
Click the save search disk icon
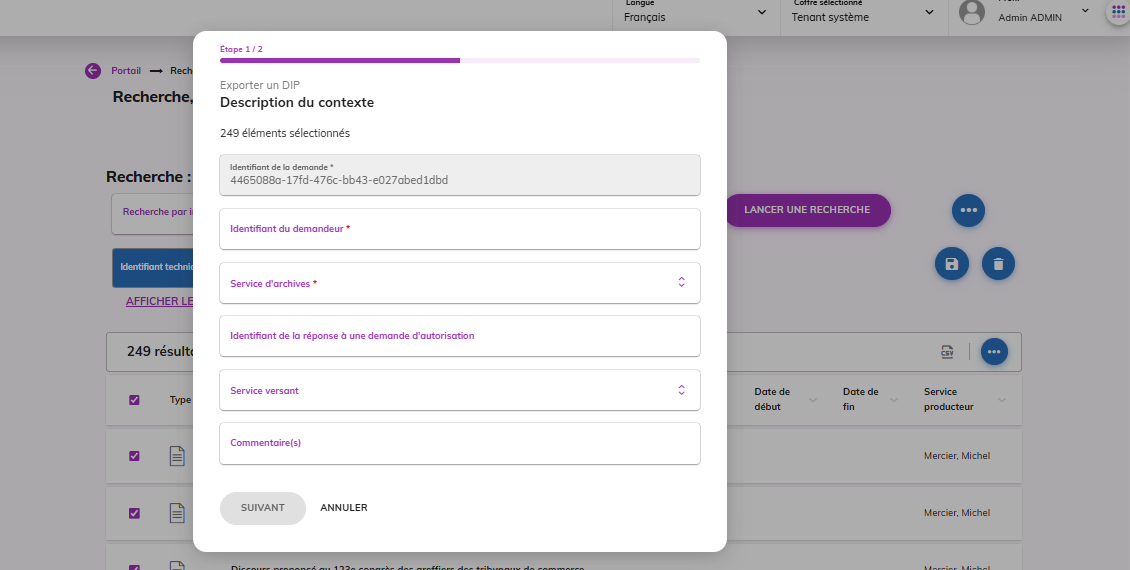pos(951,264)
